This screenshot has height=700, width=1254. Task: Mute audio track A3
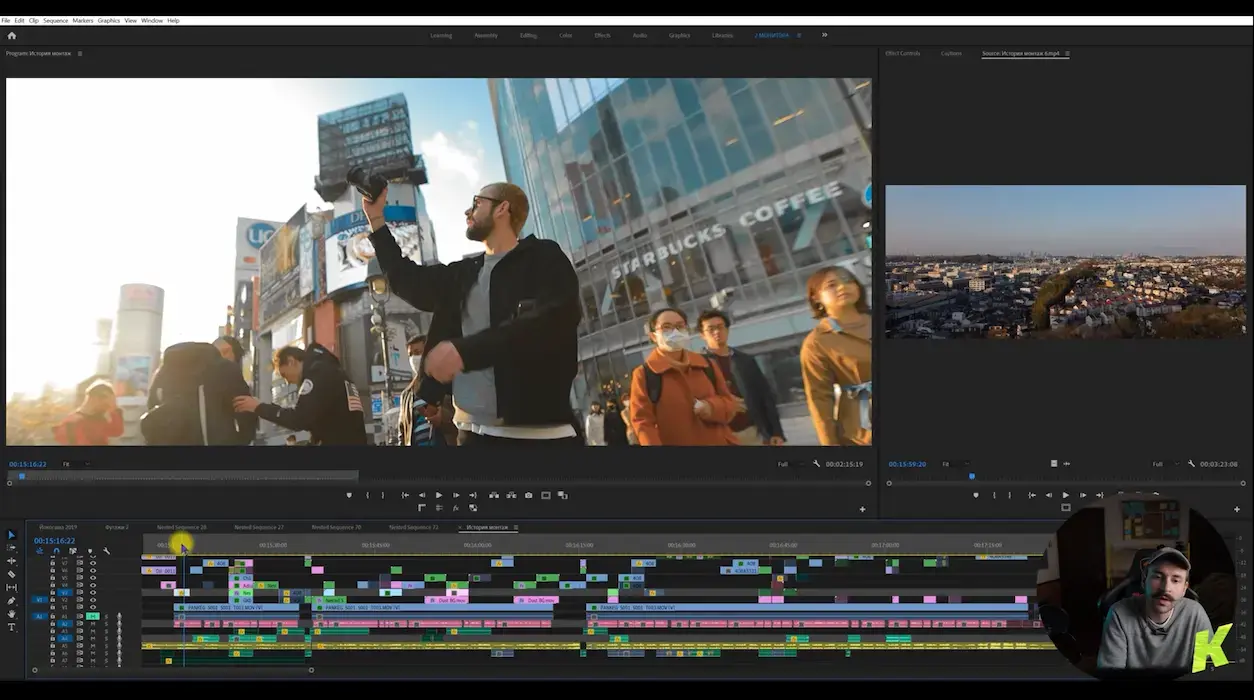pyautogui.click(x=93, y=631)
